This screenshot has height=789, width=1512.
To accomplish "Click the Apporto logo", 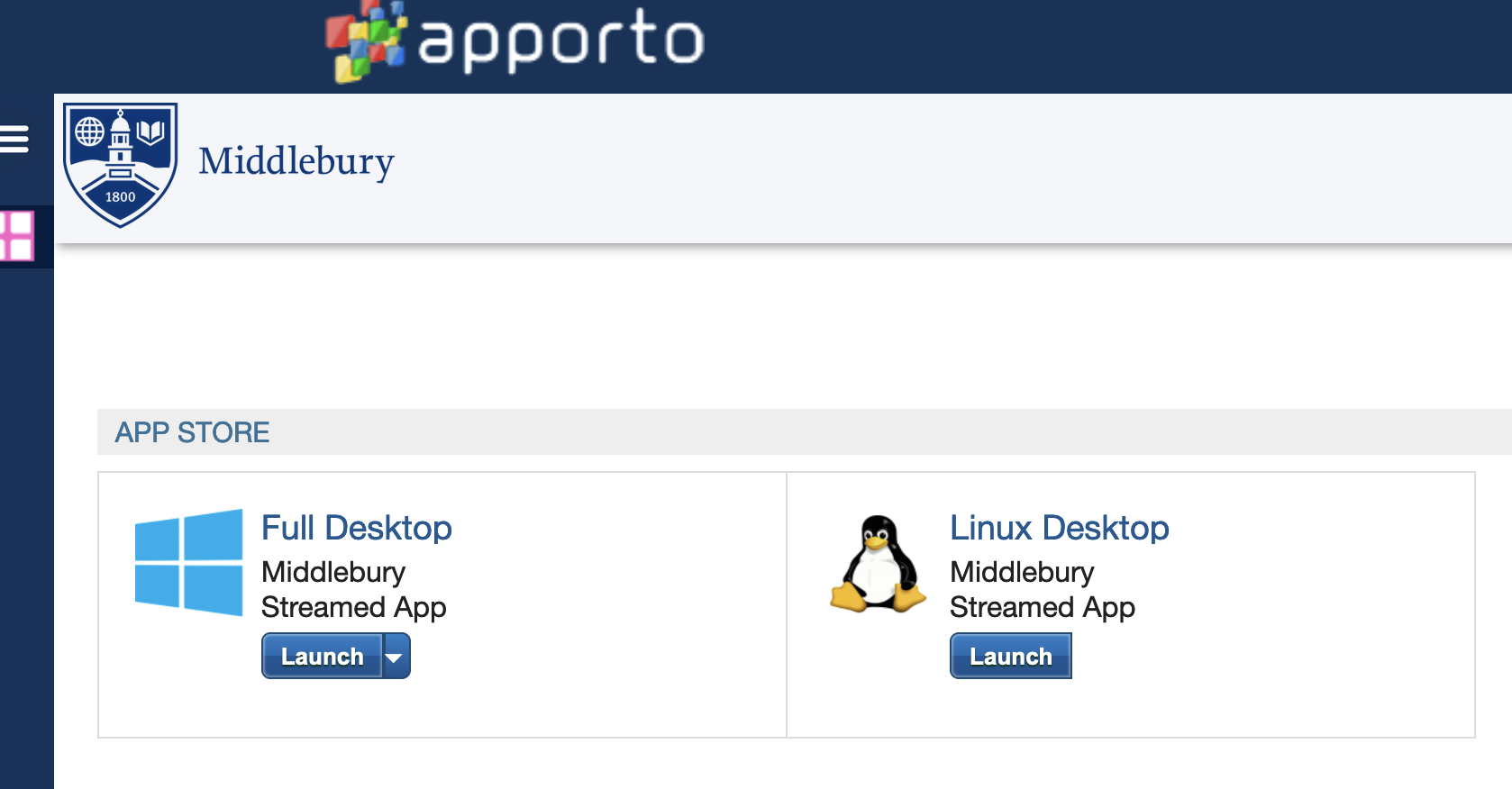I will [515, 41].
